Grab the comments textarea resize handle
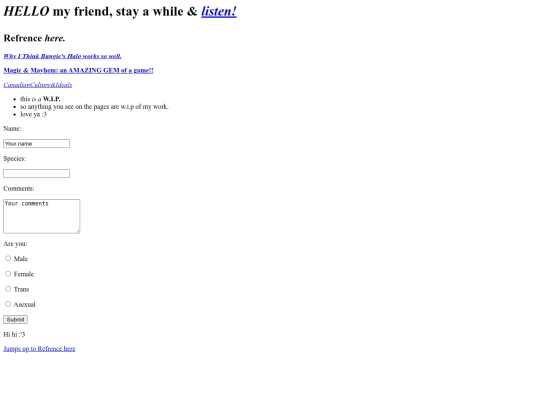 (78, 231)
